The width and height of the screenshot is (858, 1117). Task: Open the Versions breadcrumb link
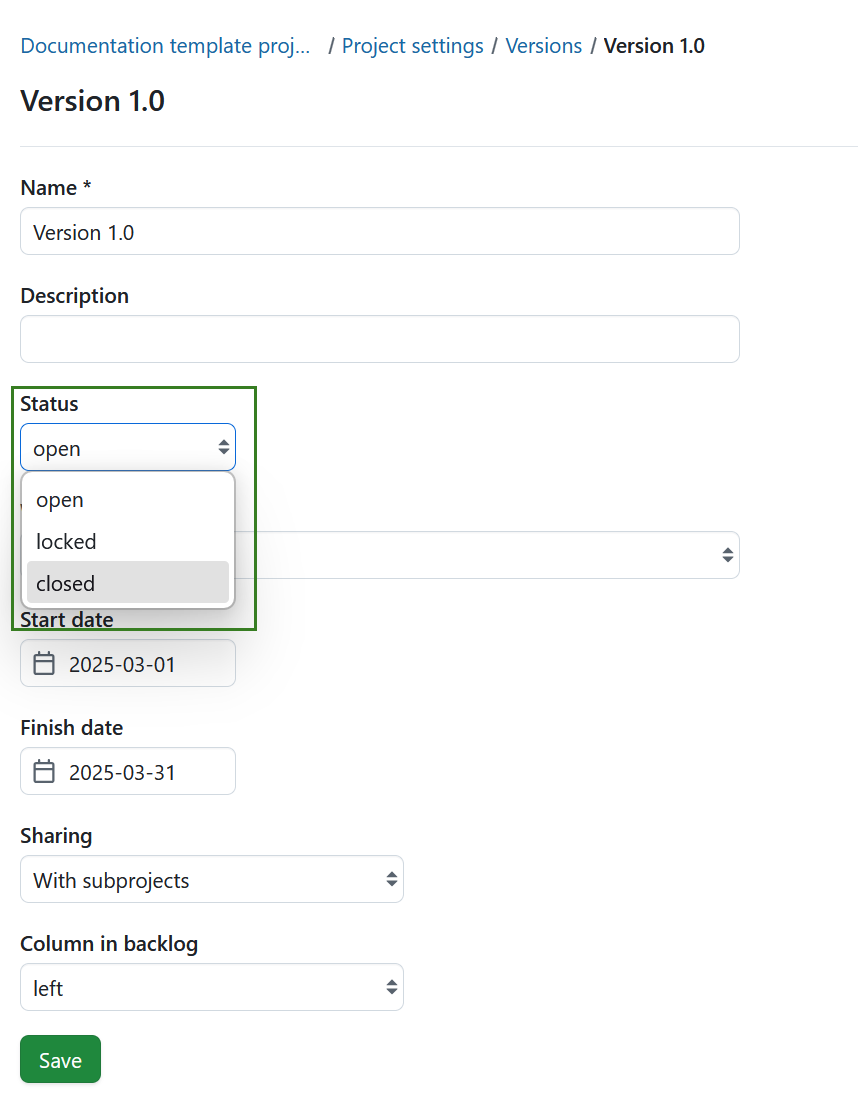pos(544,46)
